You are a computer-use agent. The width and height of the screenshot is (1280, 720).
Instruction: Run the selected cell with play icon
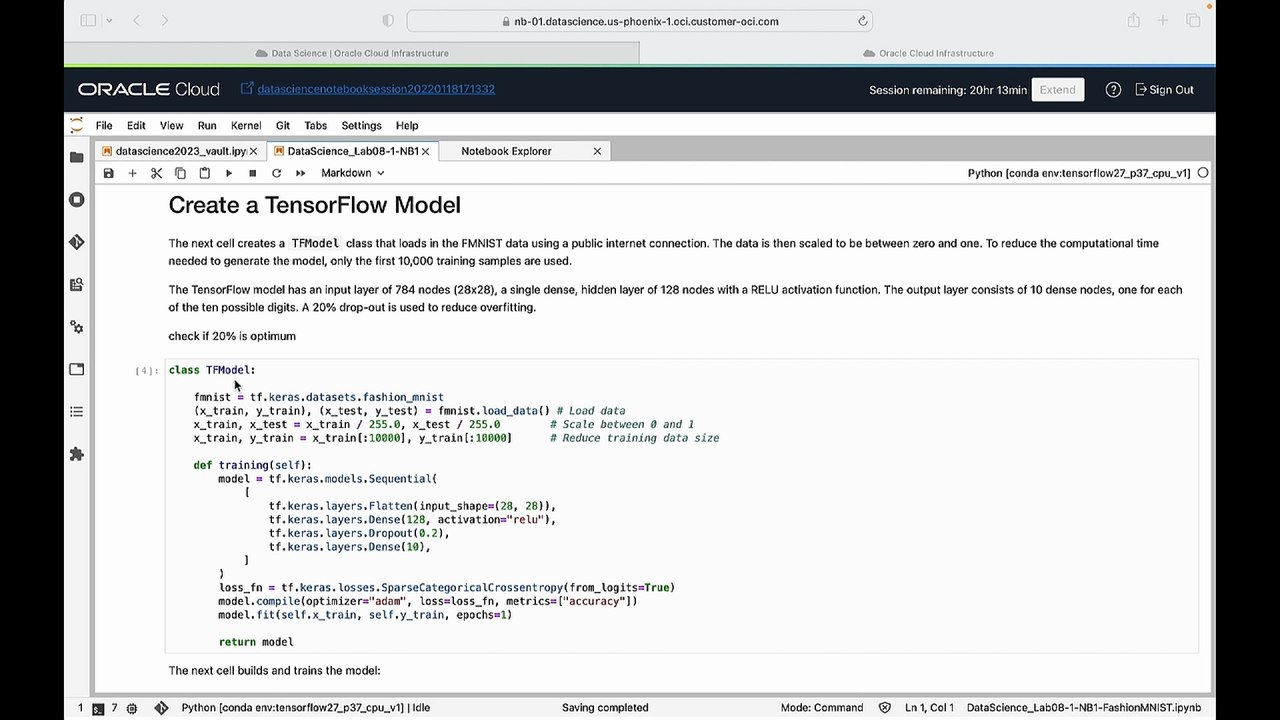click(x=228, y=173)
